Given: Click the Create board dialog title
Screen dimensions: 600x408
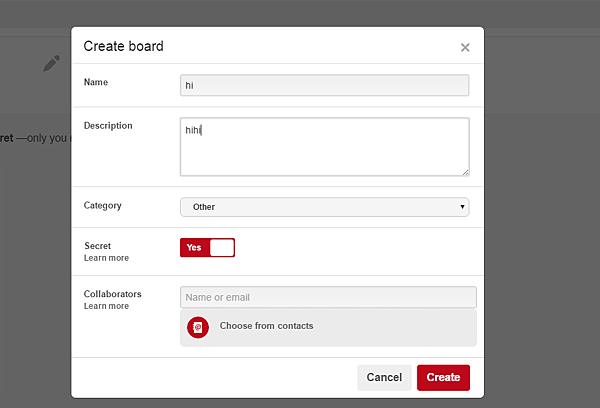Looking at the screenshot, I should (x=123, y=46).
